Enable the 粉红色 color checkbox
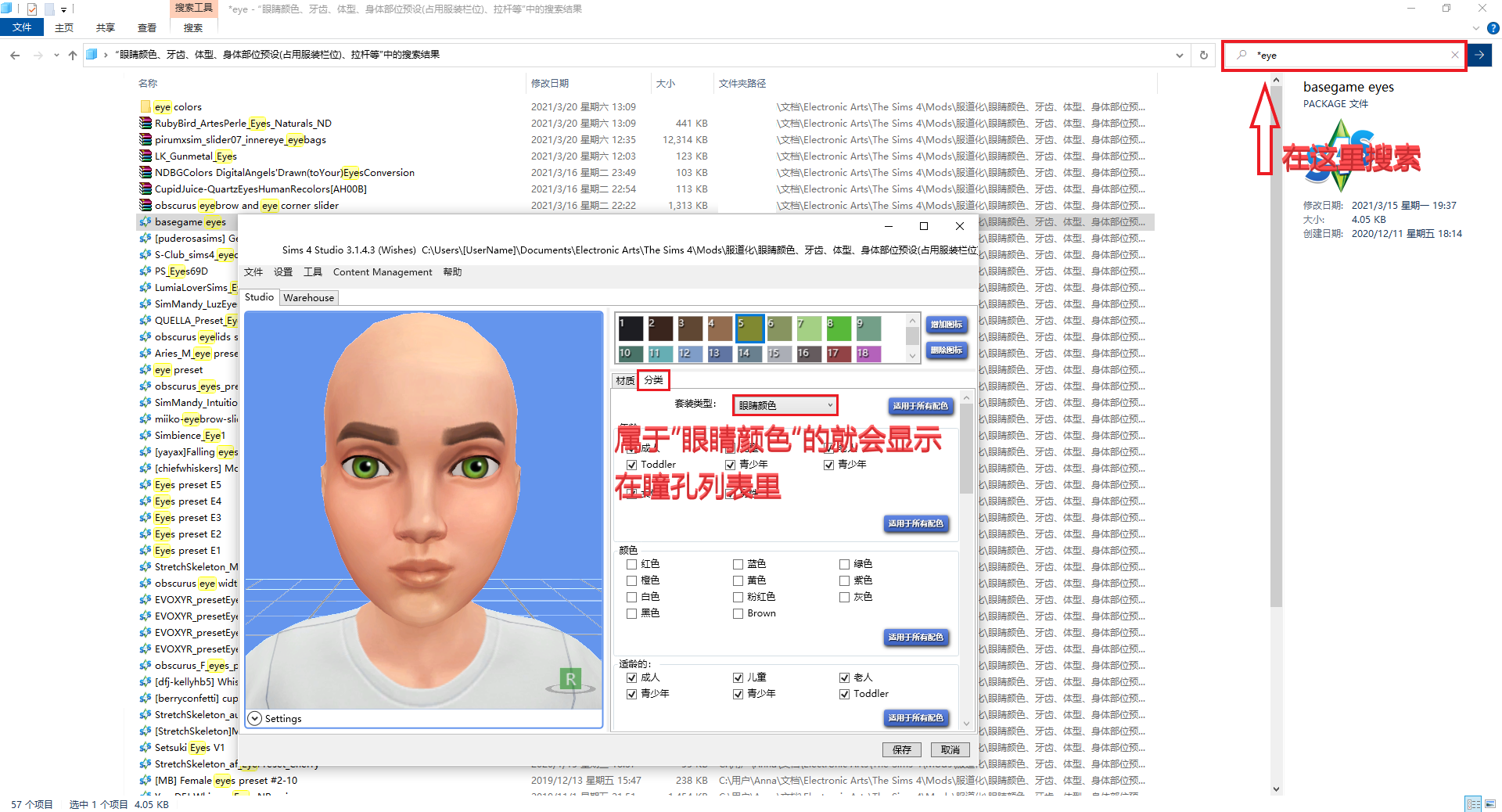Screen dimensions: 1502x812 pyautogui.click(x=738, y=597)
